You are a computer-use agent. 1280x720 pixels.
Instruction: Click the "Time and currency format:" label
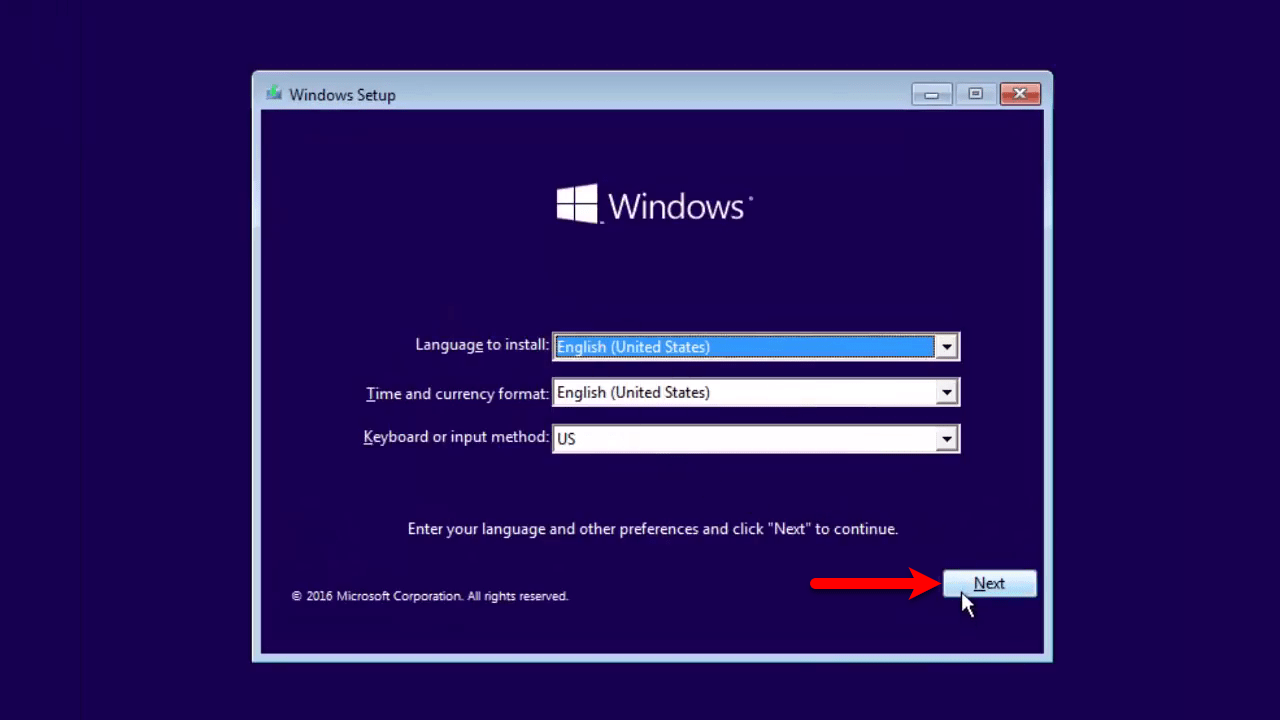point(457,394)
